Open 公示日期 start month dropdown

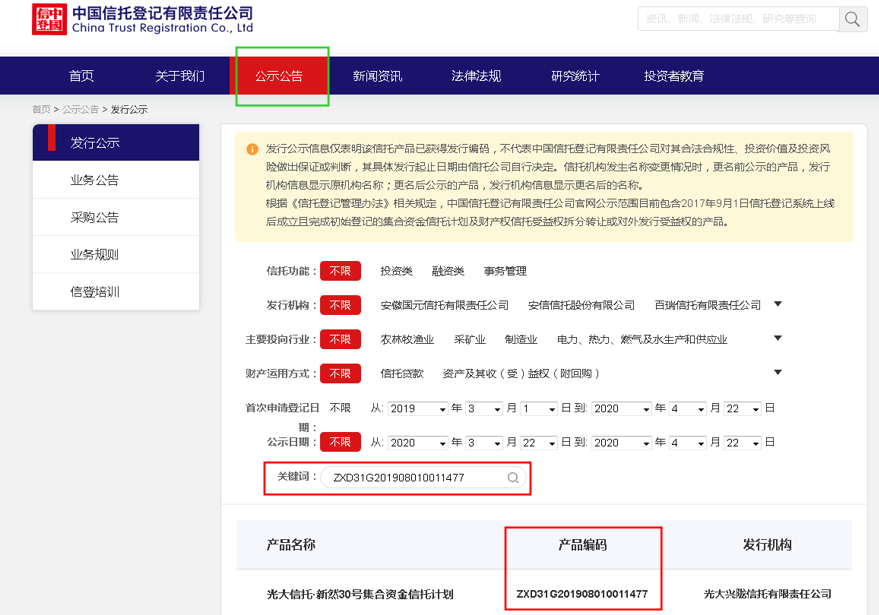coord(484,443)
